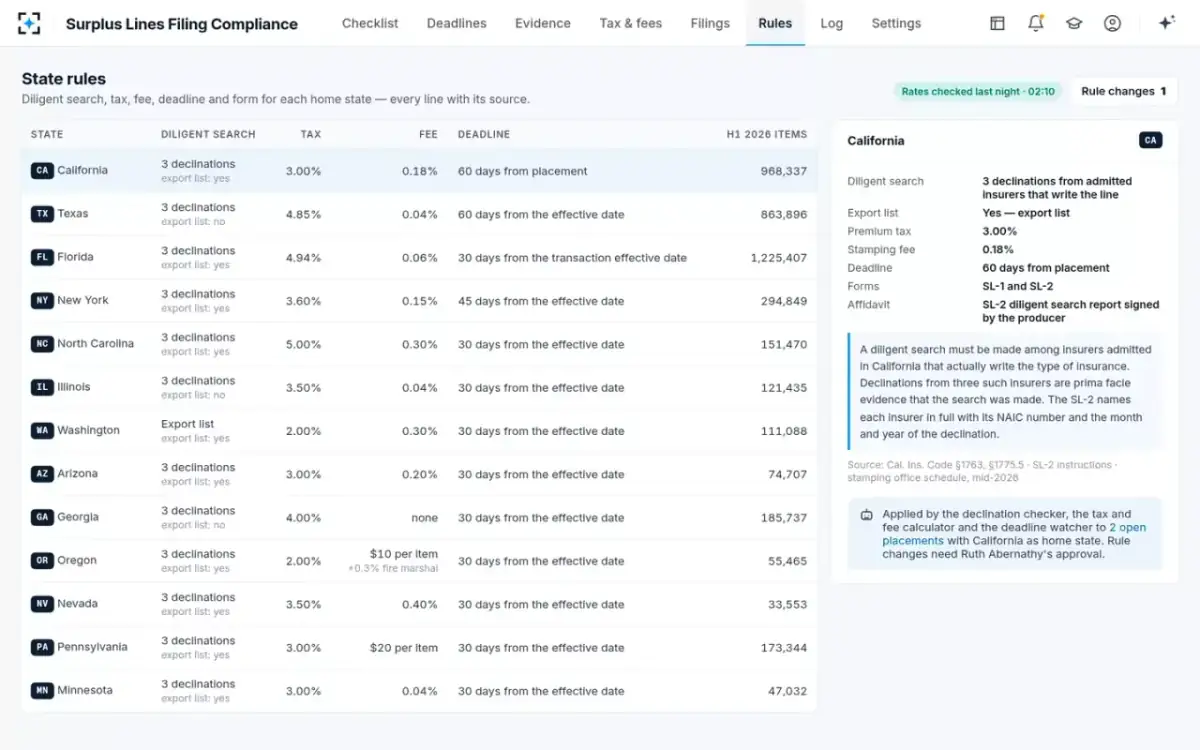The width and height of the screenshot is (1200, 750).
Task: Click the TX state badge
Action: coord(42,214)
